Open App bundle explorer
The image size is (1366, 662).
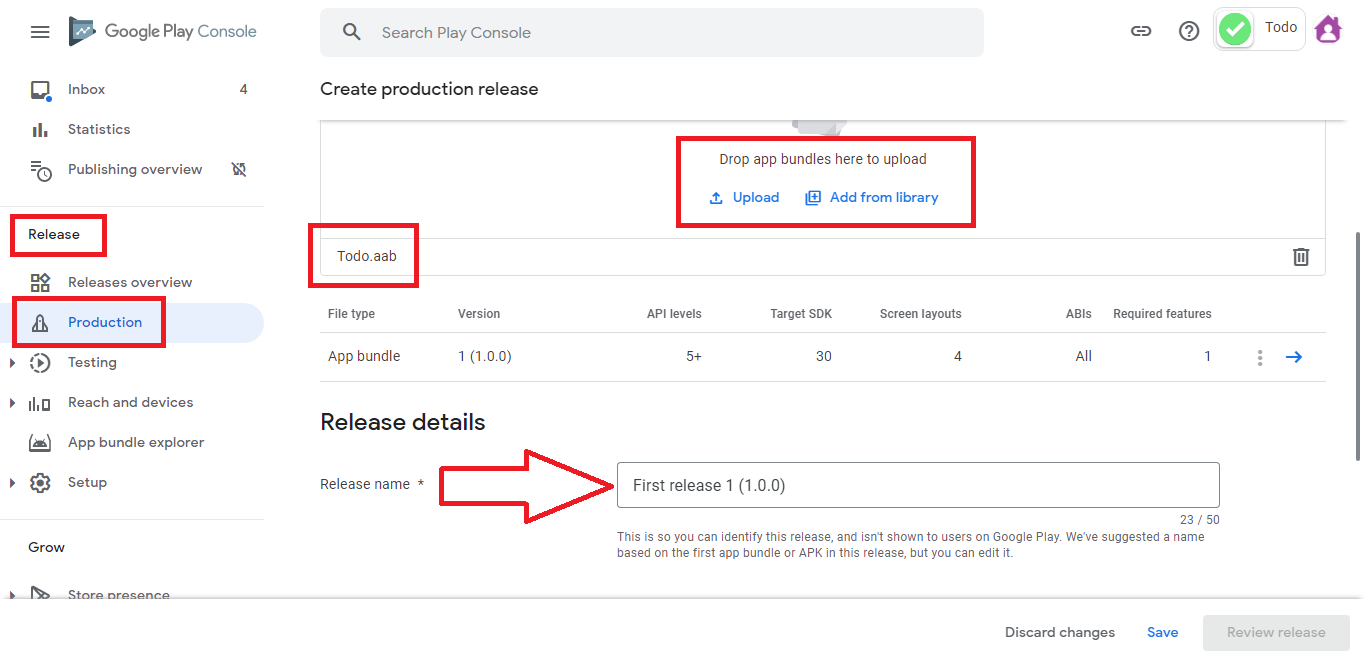[135, 442]
